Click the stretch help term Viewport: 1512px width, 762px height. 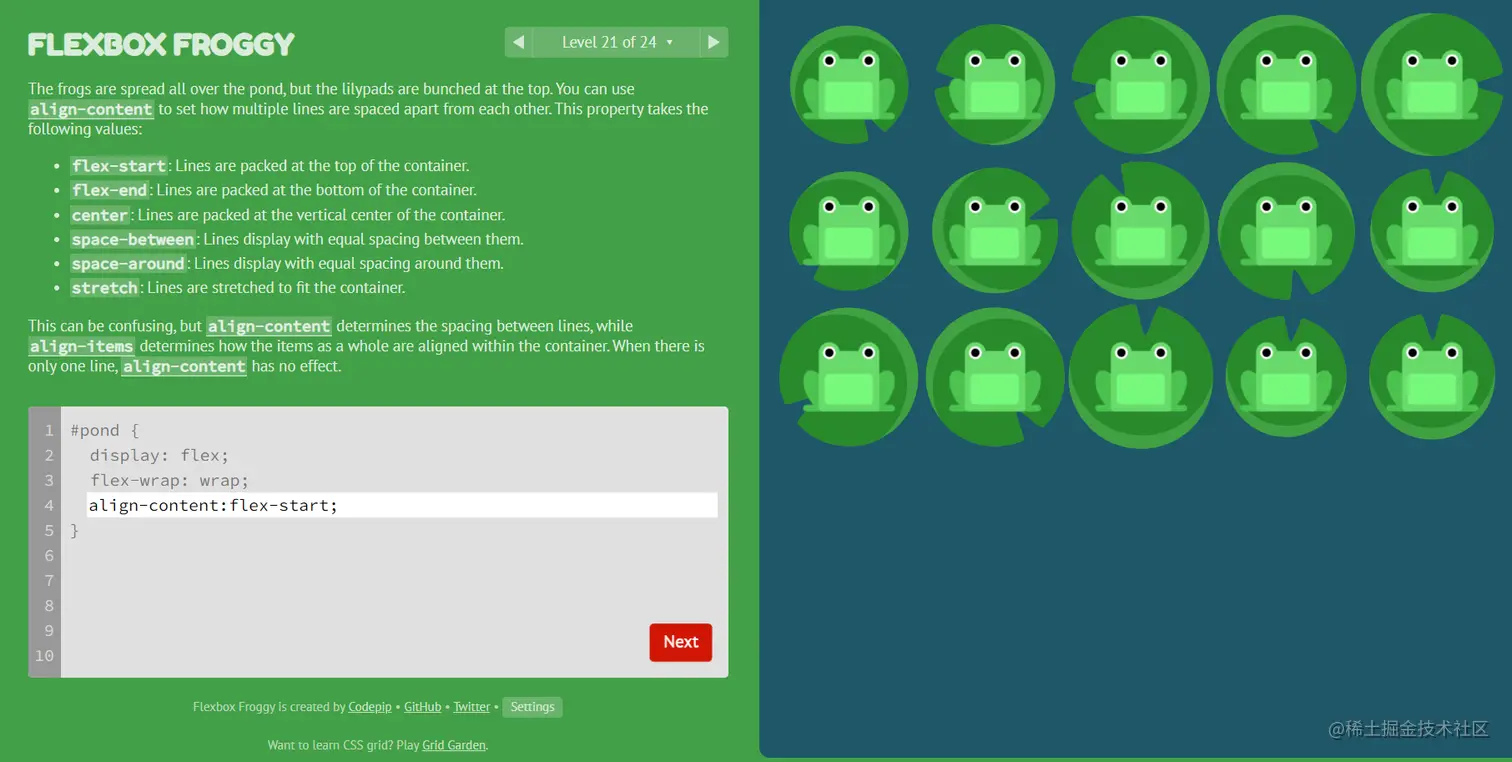click(105, 288)
